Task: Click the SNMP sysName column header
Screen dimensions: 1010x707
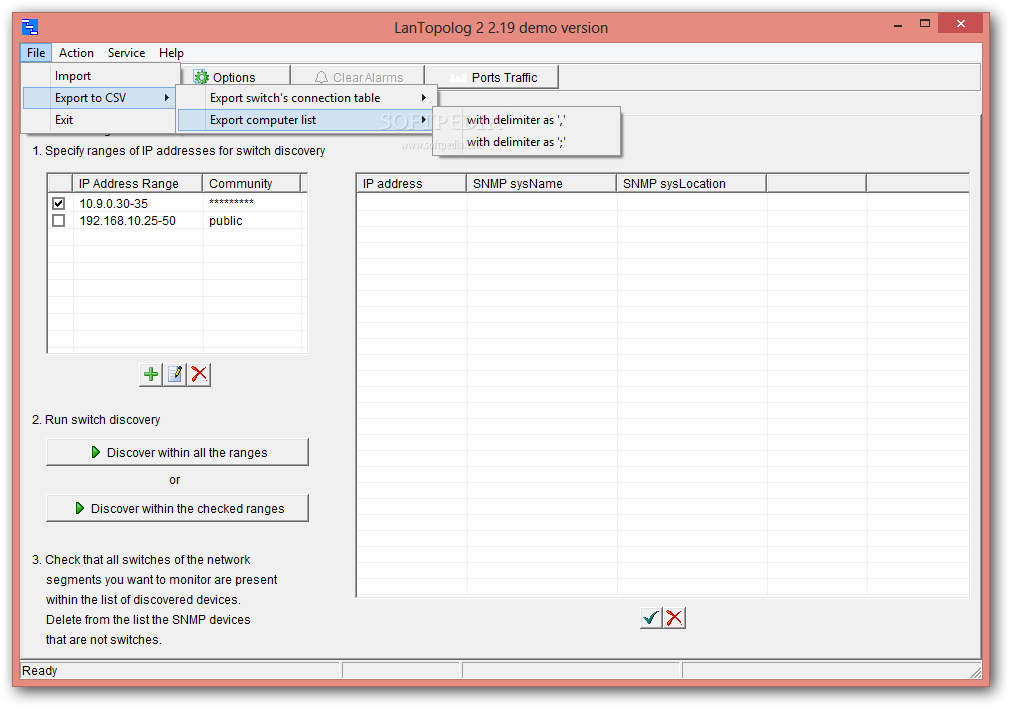Action: 541,184
